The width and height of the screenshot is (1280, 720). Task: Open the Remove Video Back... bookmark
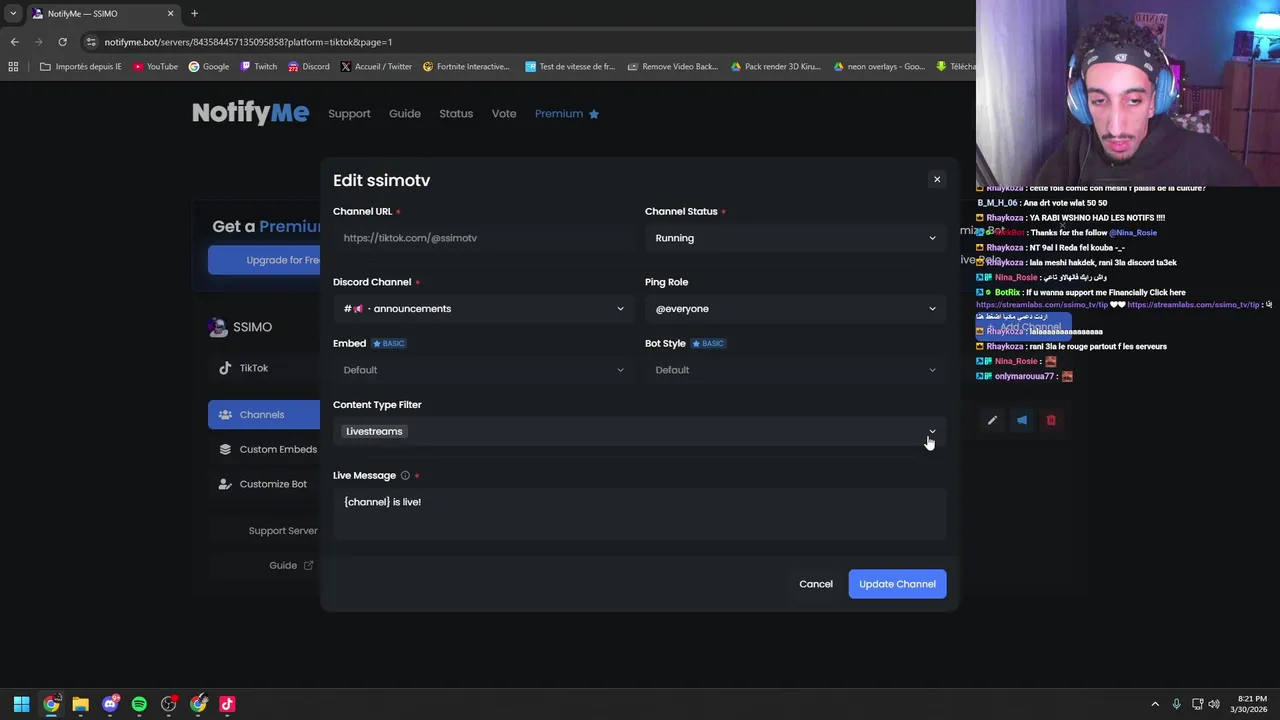pos(673,67)
